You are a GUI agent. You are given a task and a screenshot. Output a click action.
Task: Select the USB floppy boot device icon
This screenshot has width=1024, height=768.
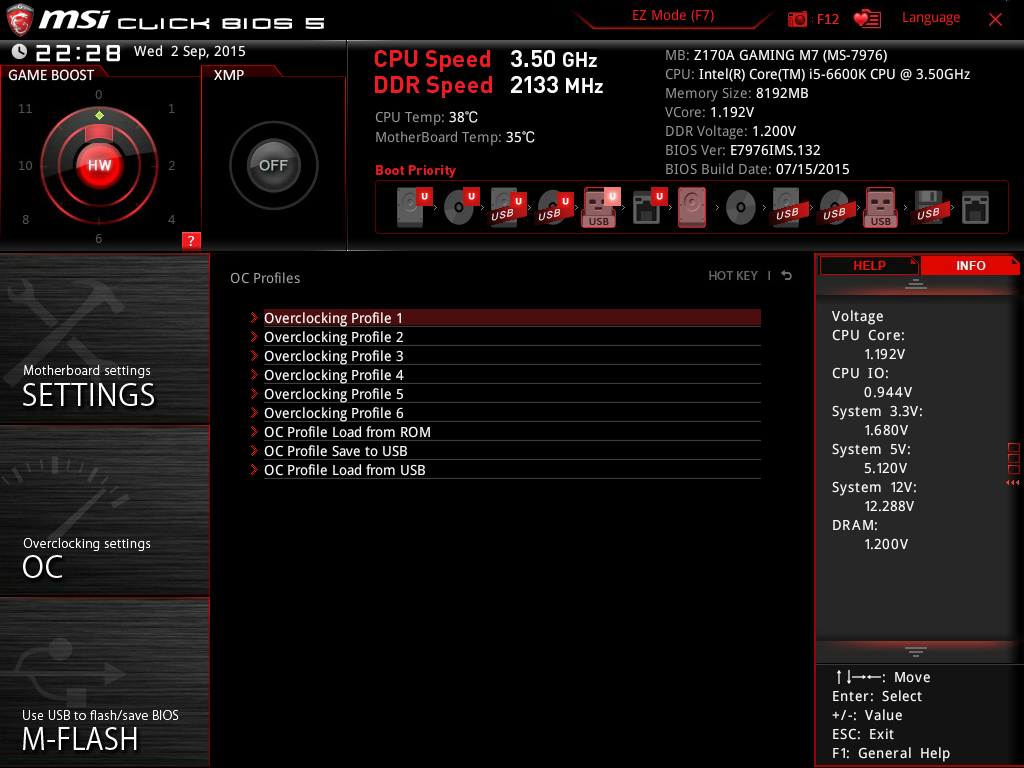[928, 207]
